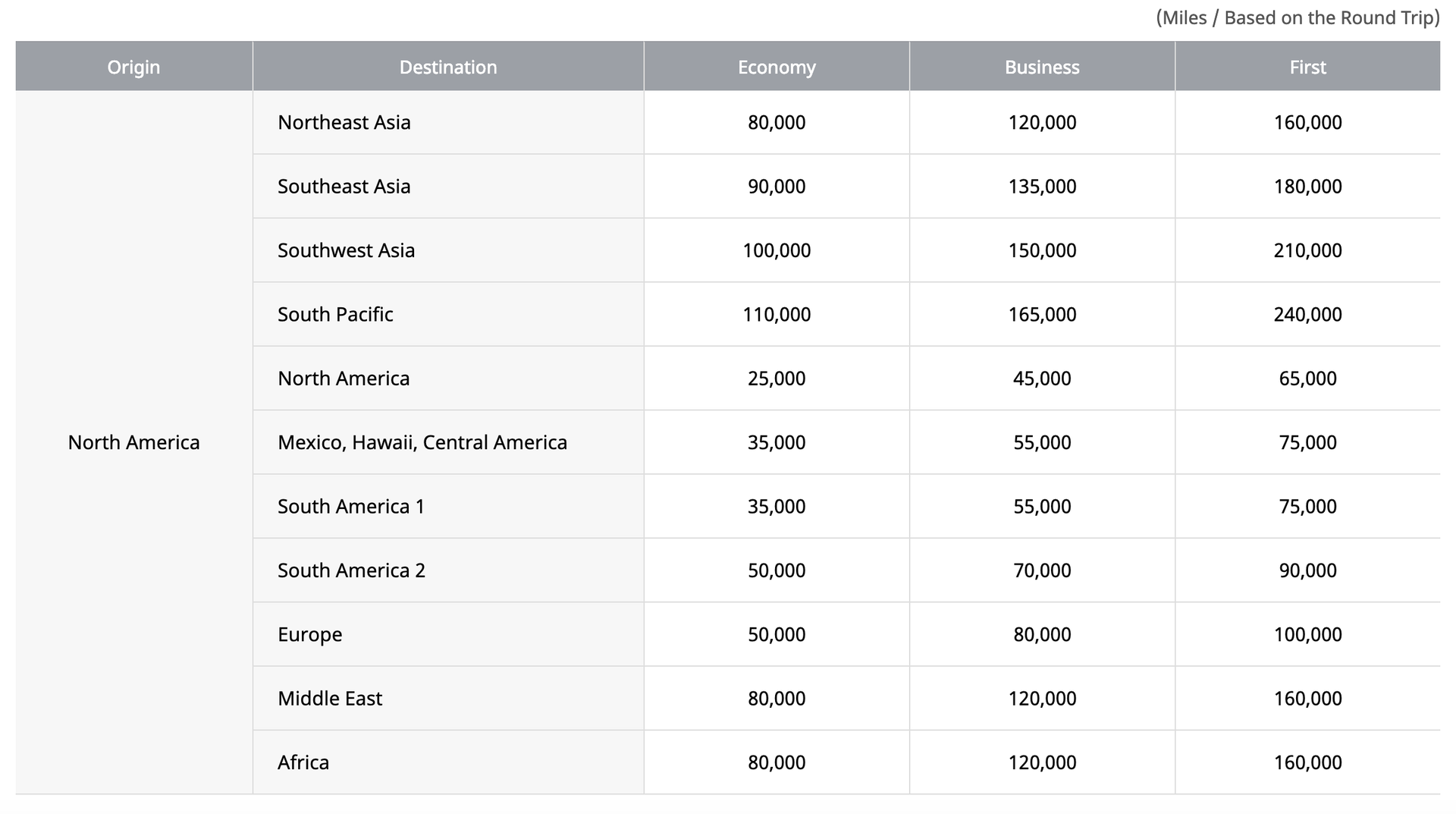Select the Economy column header
The image size is (1456, 814).
coord(776,67)
